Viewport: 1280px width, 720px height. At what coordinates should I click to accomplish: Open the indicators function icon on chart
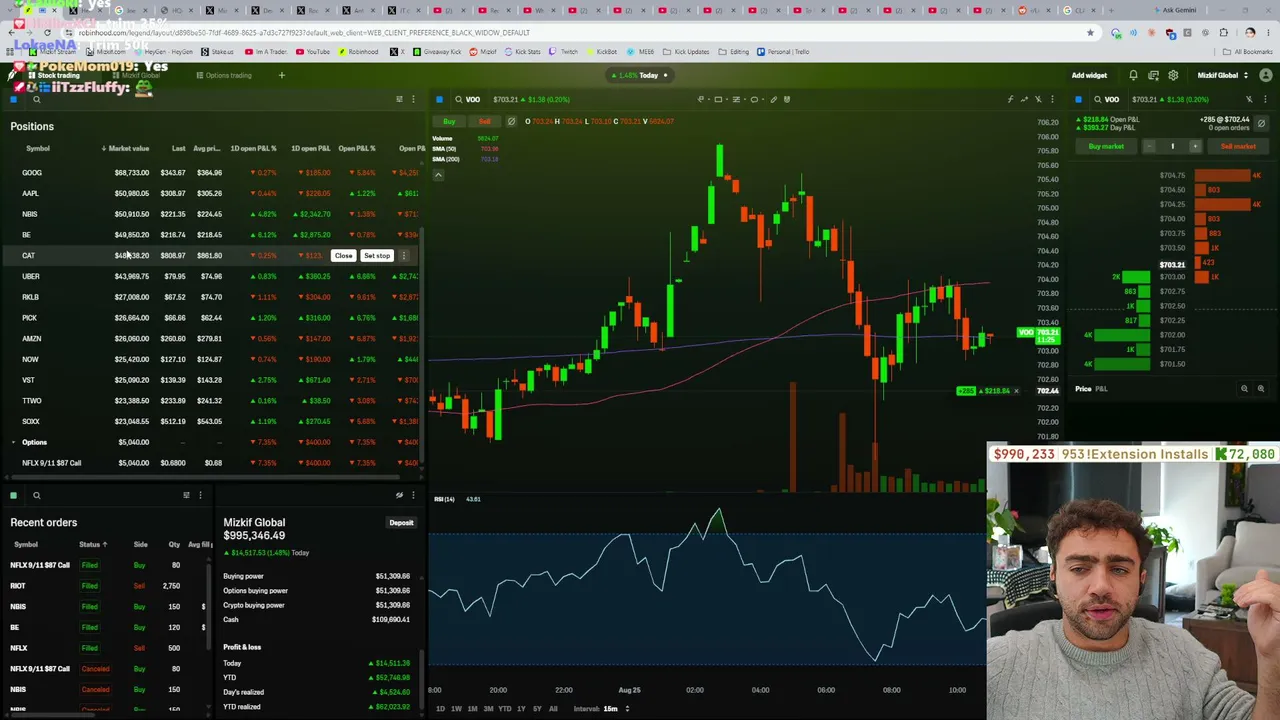pyautogui.click(x=1010, y=99)
